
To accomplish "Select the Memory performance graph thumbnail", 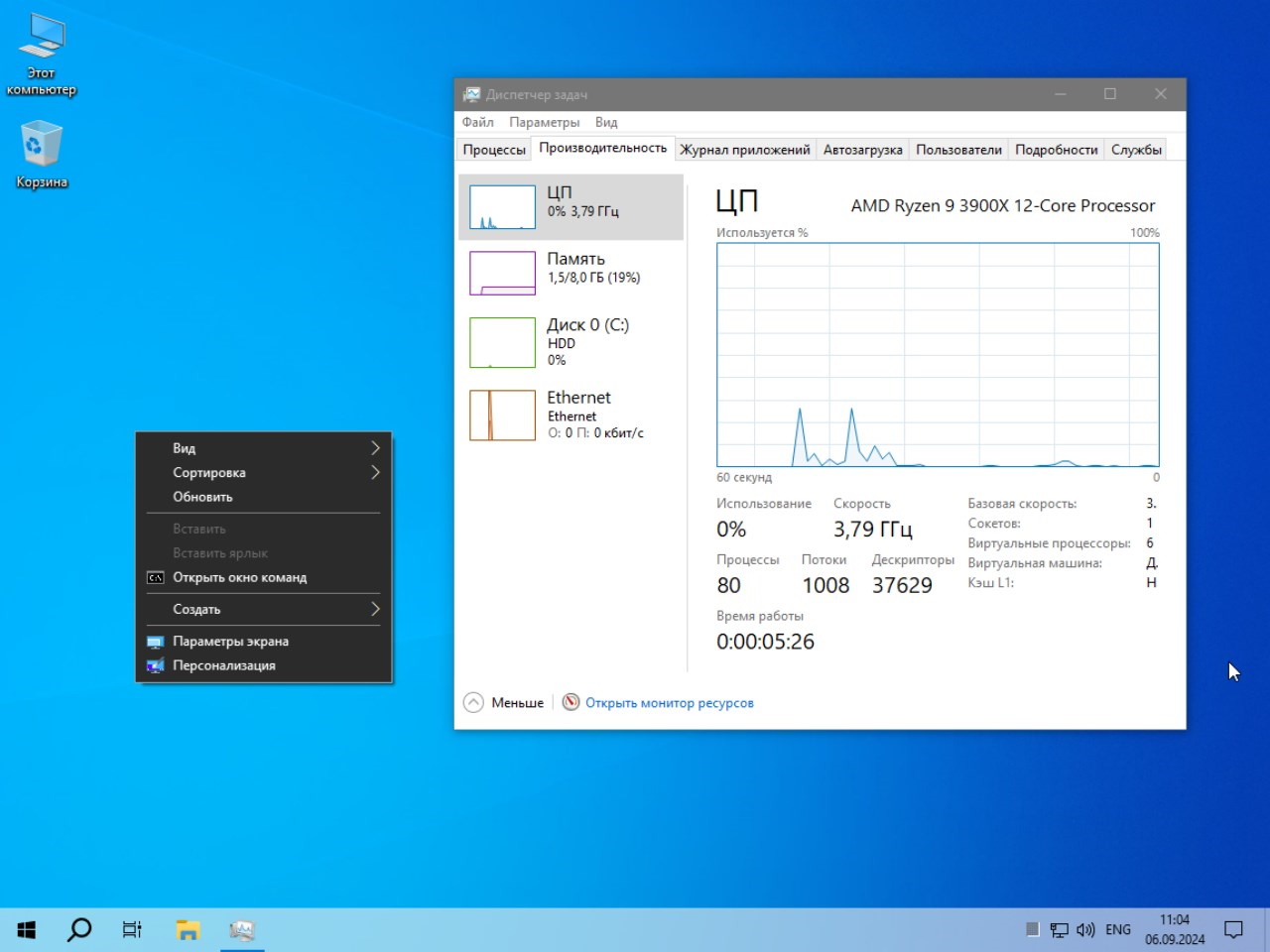I will pyautogui.click(x=502, y=273).
